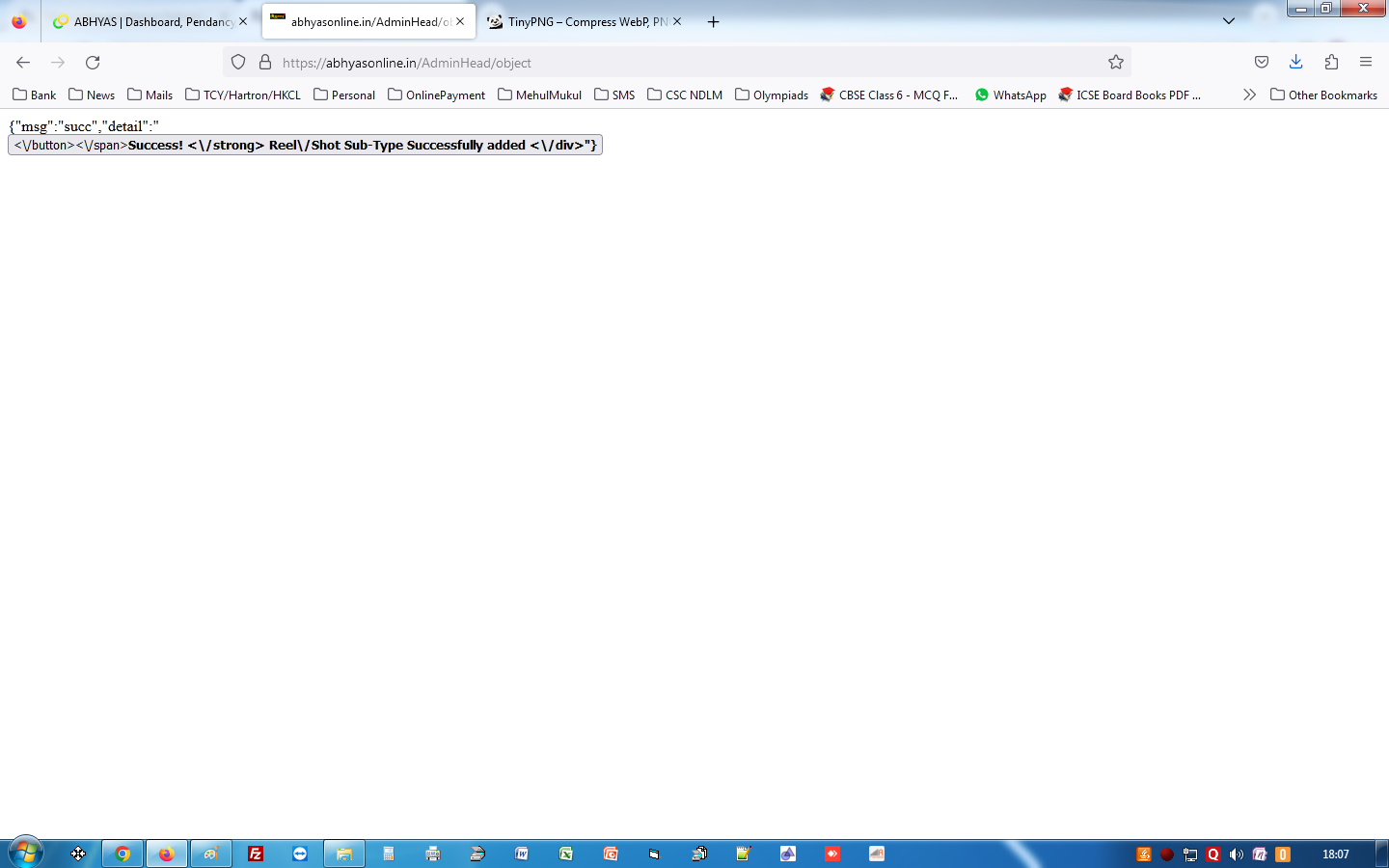Open the tracking protection shield icon

238,63
